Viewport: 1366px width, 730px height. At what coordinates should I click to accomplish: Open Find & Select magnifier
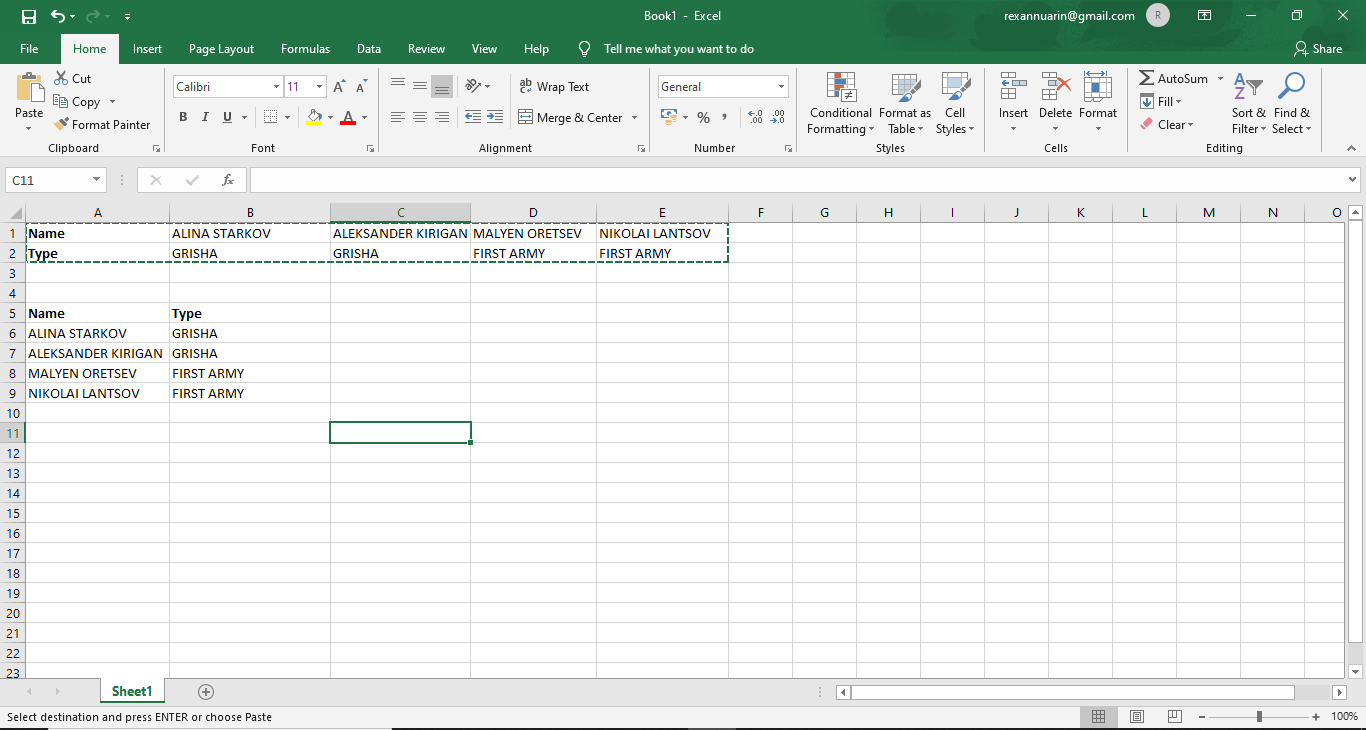pyautogui.click(x=1291, y=87)
